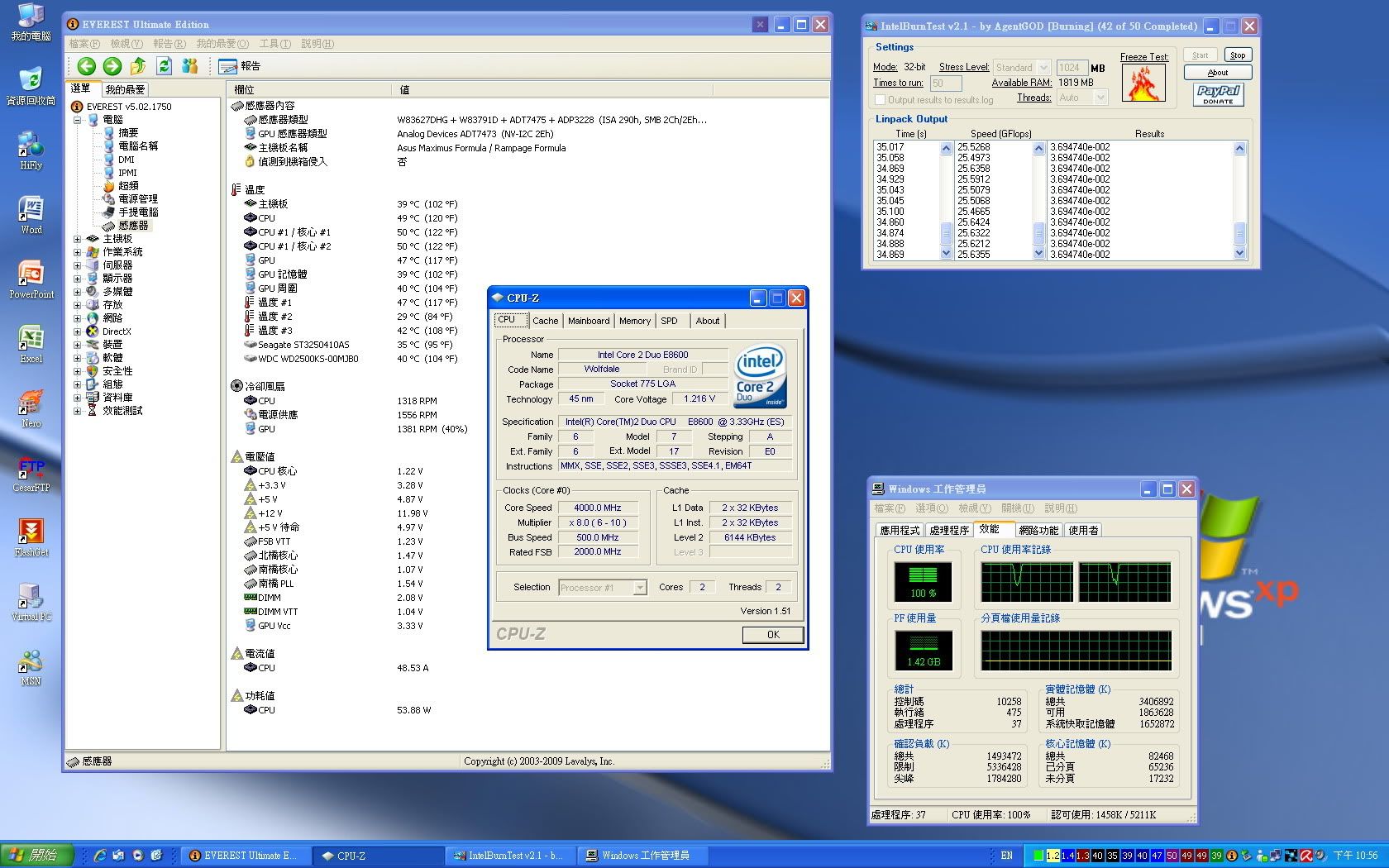Click the EVEREST Ultimate taskbar button
This screenshot has height=868, width=1389.
point(246,856)
